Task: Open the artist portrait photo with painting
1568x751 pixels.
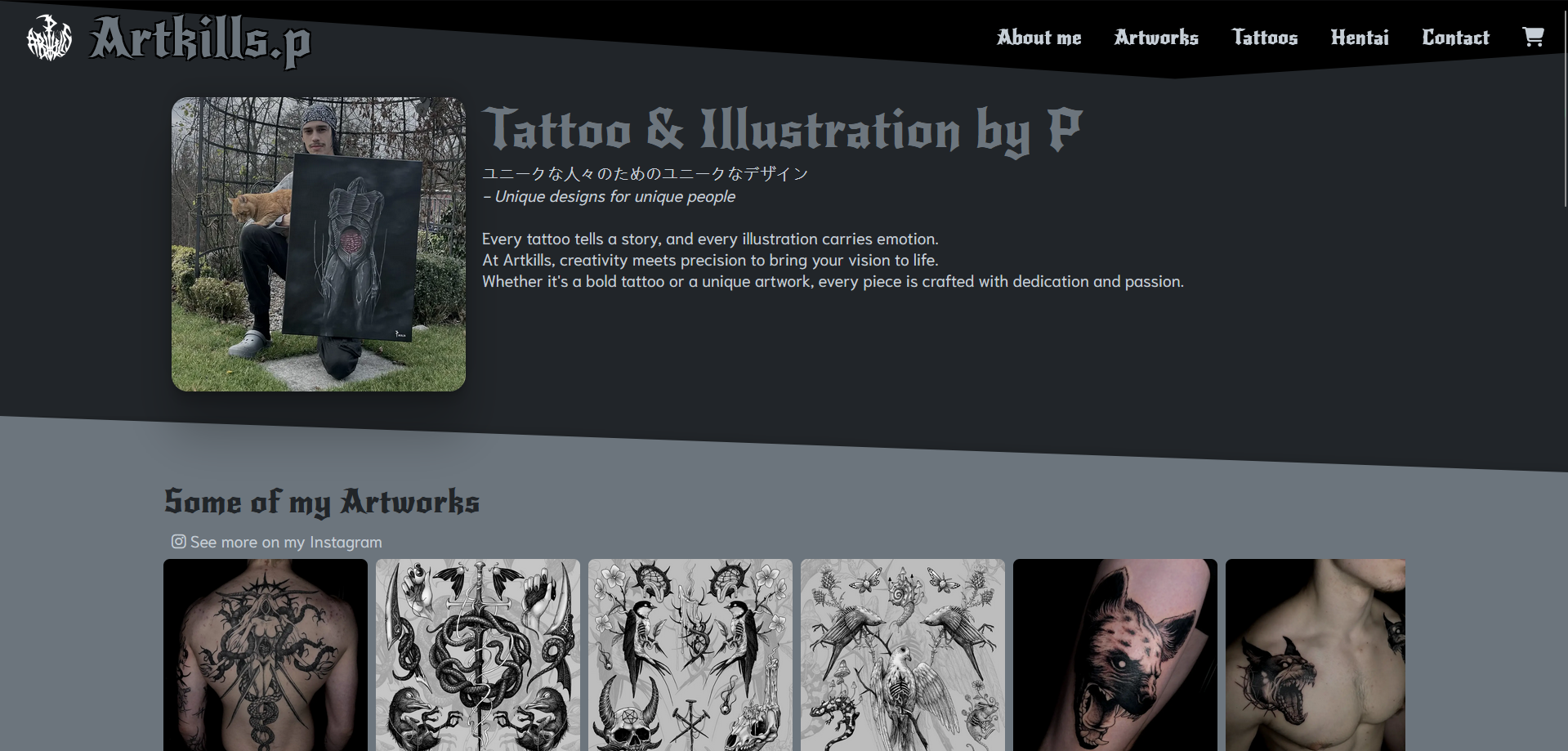Action: coord(319,244)
